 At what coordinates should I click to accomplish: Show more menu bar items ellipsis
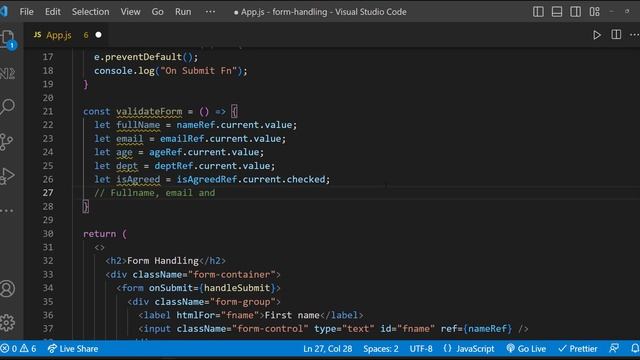click(210, 12)
